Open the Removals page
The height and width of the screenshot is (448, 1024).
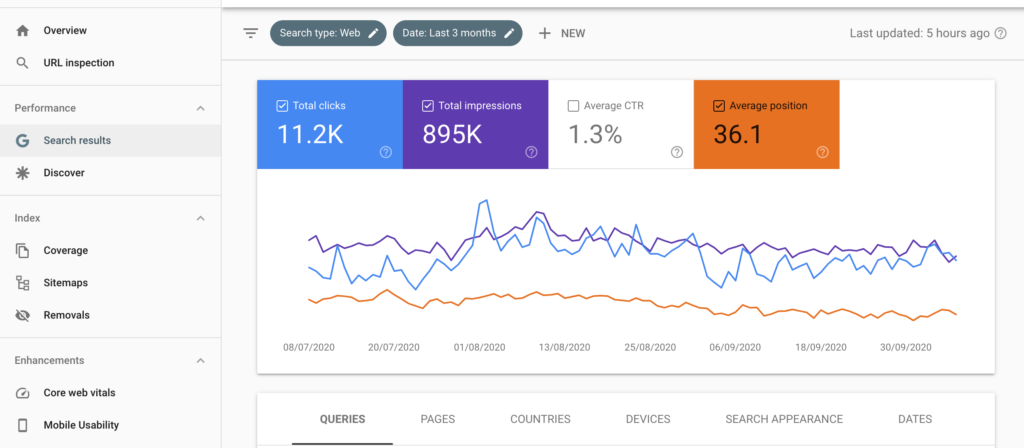pyautogui.click(x=67, y=315)
